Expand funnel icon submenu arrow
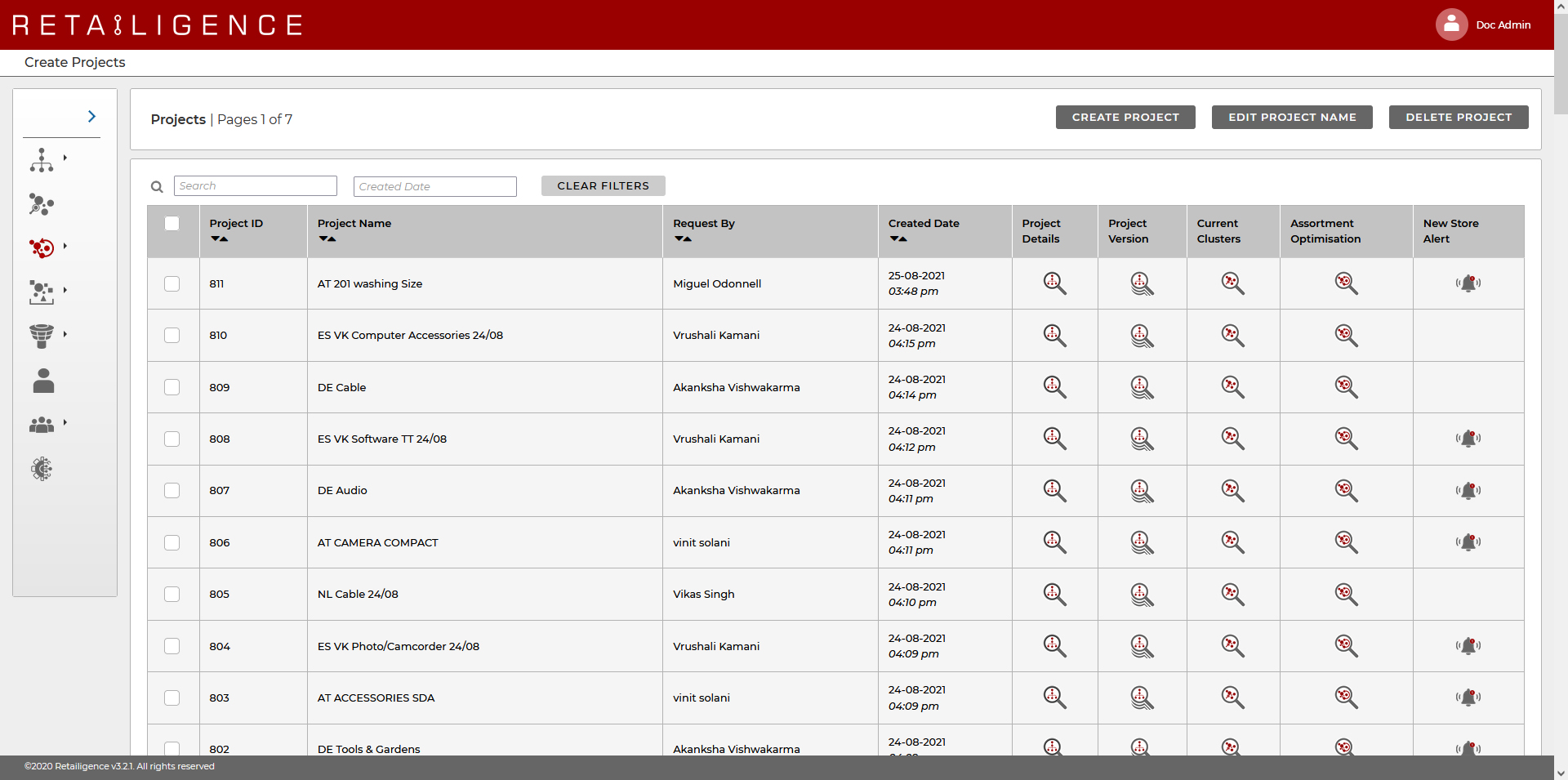The height and width of the screenshot is (780, 1568). pos(65,334)
